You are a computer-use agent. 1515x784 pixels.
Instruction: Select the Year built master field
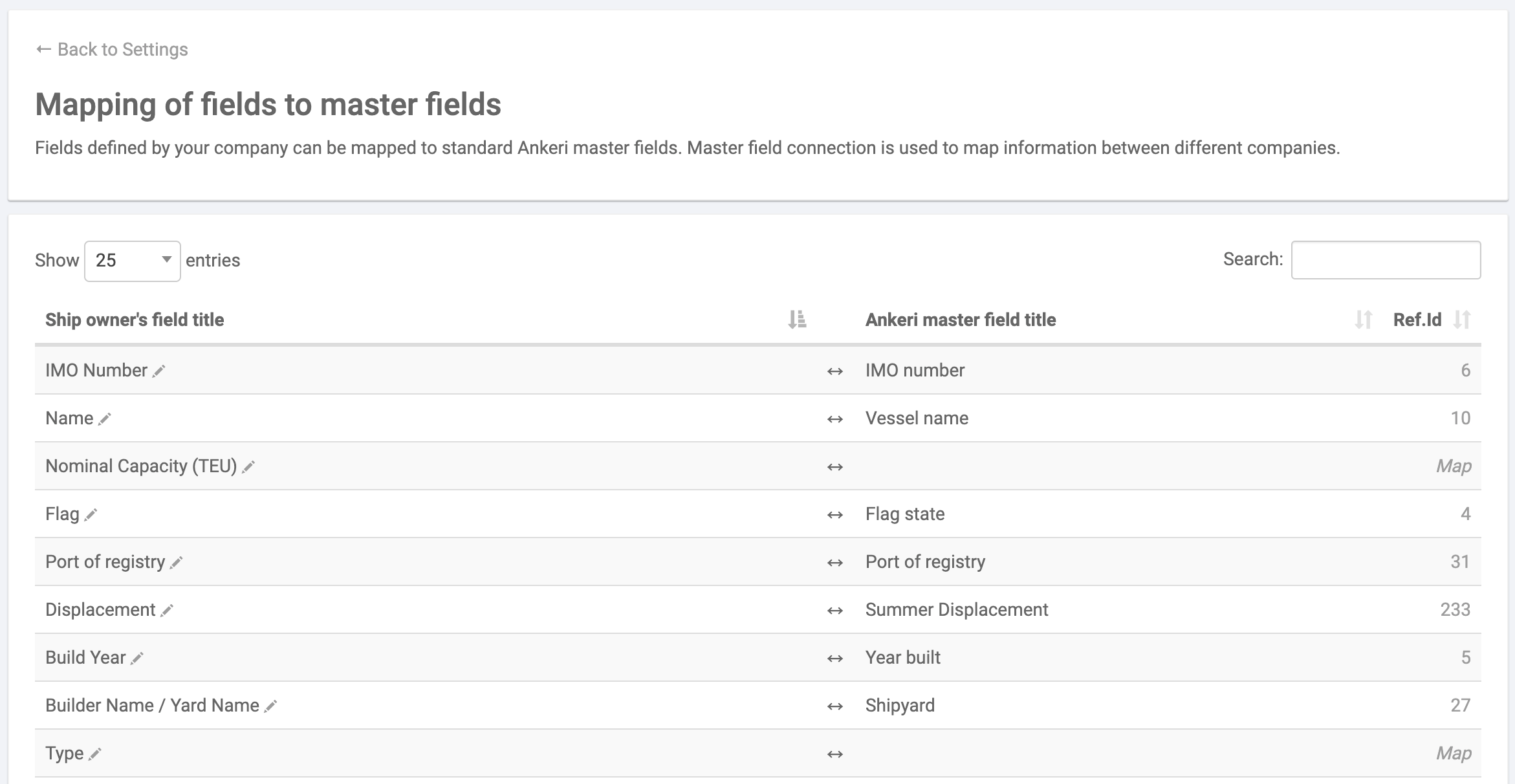tap(903, 657)
